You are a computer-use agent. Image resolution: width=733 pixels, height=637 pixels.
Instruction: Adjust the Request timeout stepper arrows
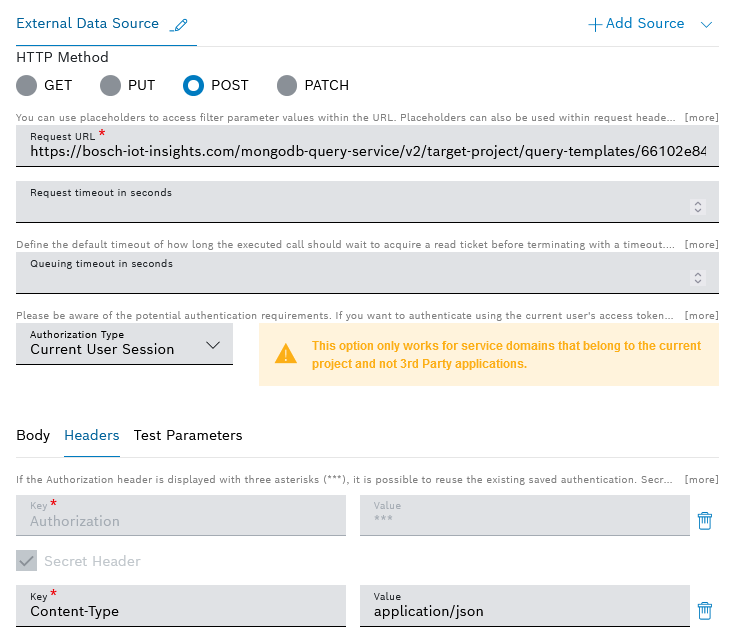pyautogui.click(x=698, y=207)
